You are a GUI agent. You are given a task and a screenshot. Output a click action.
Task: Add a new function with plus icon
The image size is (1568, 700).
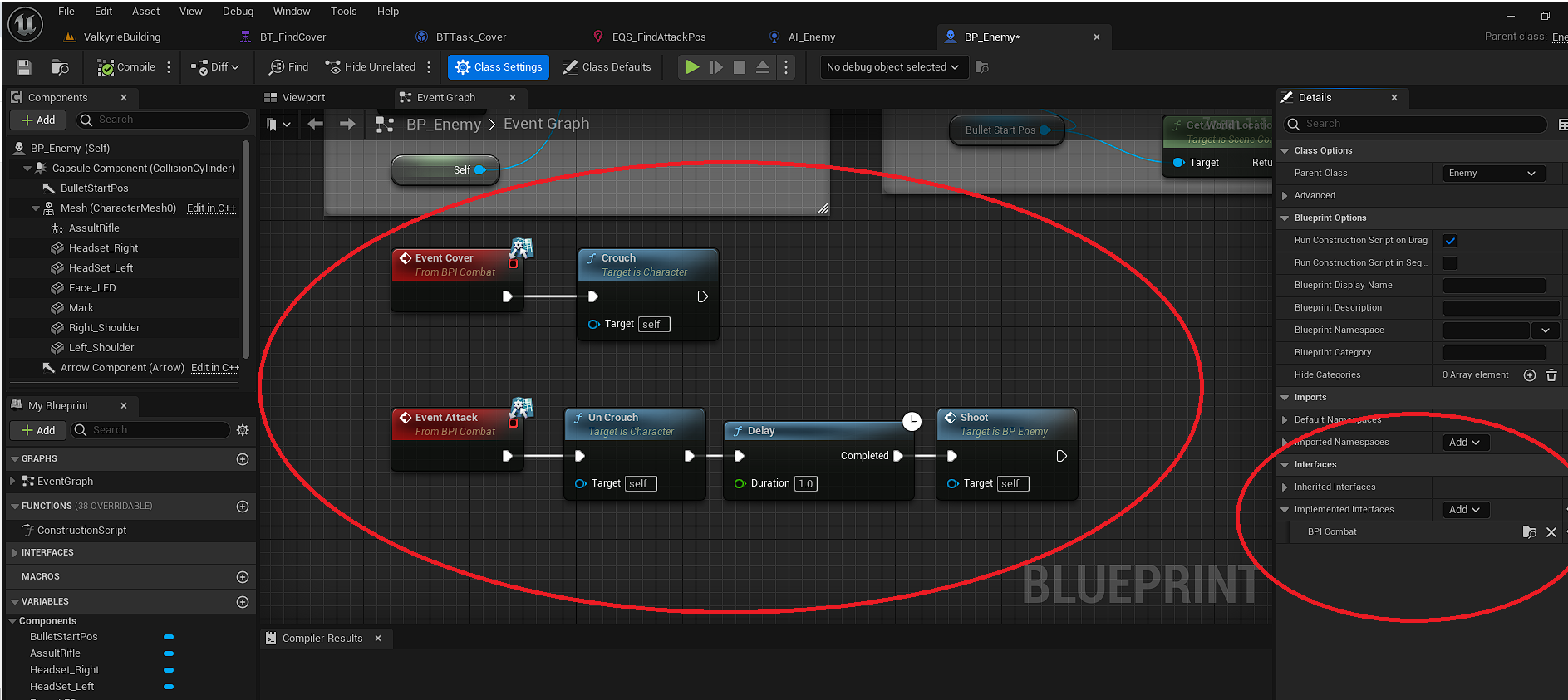[x=243, y=507]
